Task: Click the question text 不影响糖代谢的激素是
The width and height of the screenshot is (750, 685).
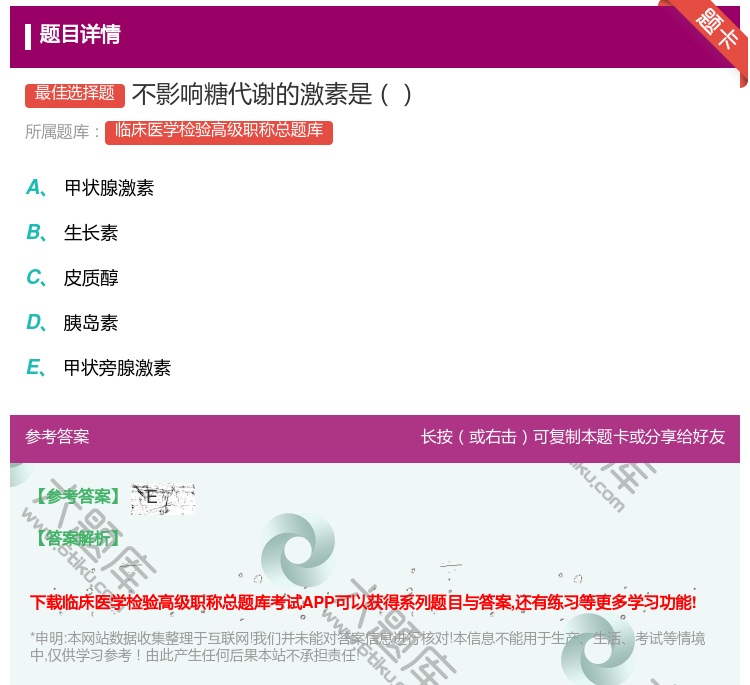Action: point(272,94)
